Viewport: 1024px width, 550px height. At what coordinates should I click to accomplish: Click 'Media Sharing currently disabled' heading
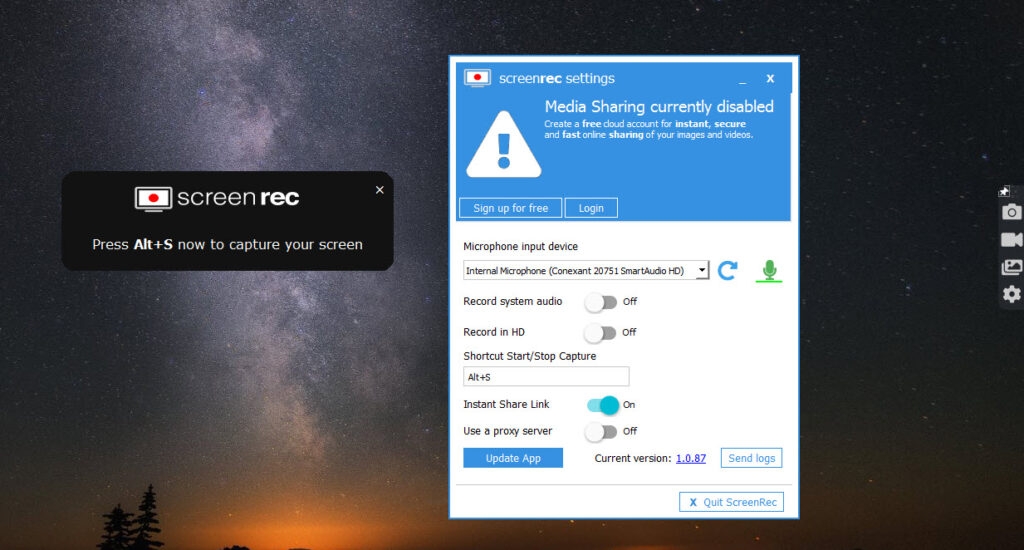659,106
